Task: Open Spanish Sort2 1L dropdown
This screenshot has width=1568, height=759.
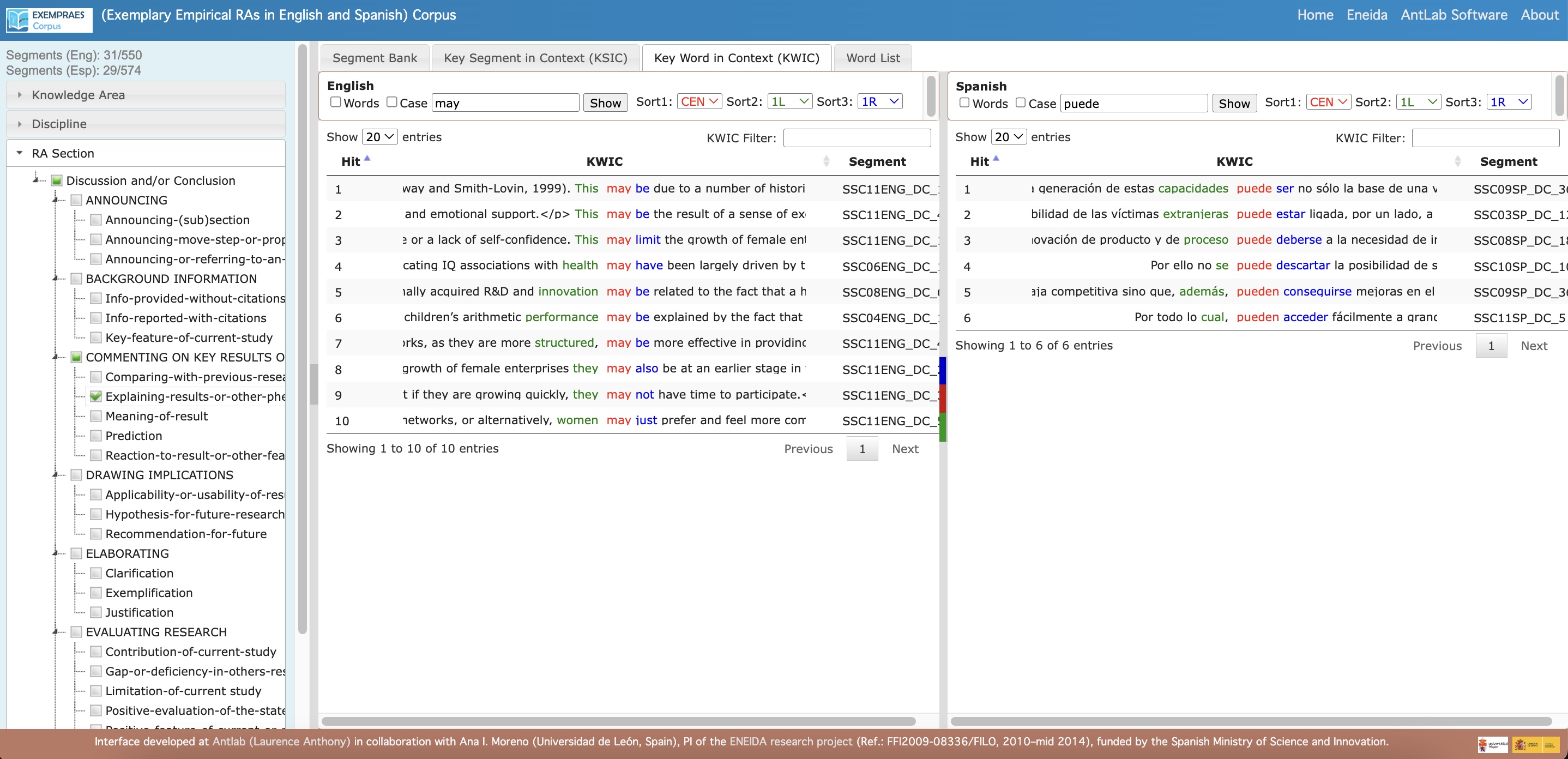Action: point(1418,101)
